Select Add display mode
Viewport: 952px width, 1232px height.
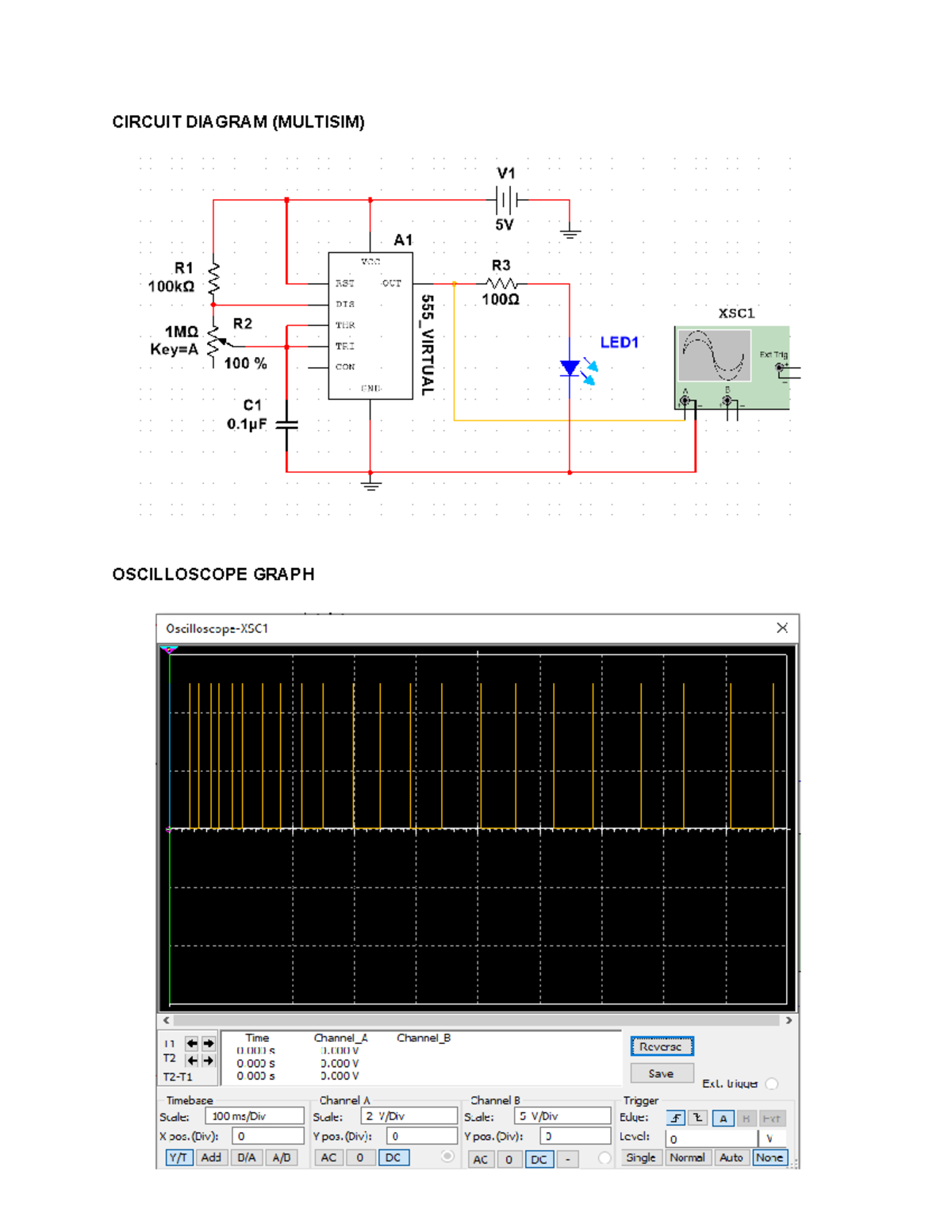(x=210, y=1157)
